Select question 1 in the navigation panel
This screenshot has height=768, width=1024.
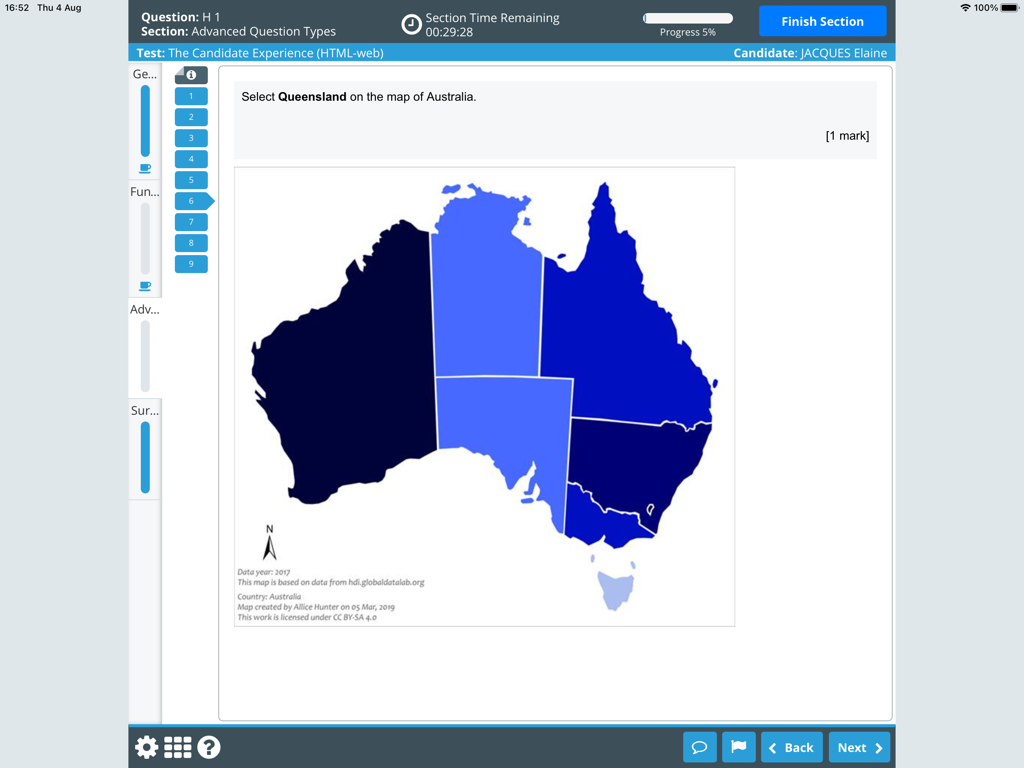191,95
